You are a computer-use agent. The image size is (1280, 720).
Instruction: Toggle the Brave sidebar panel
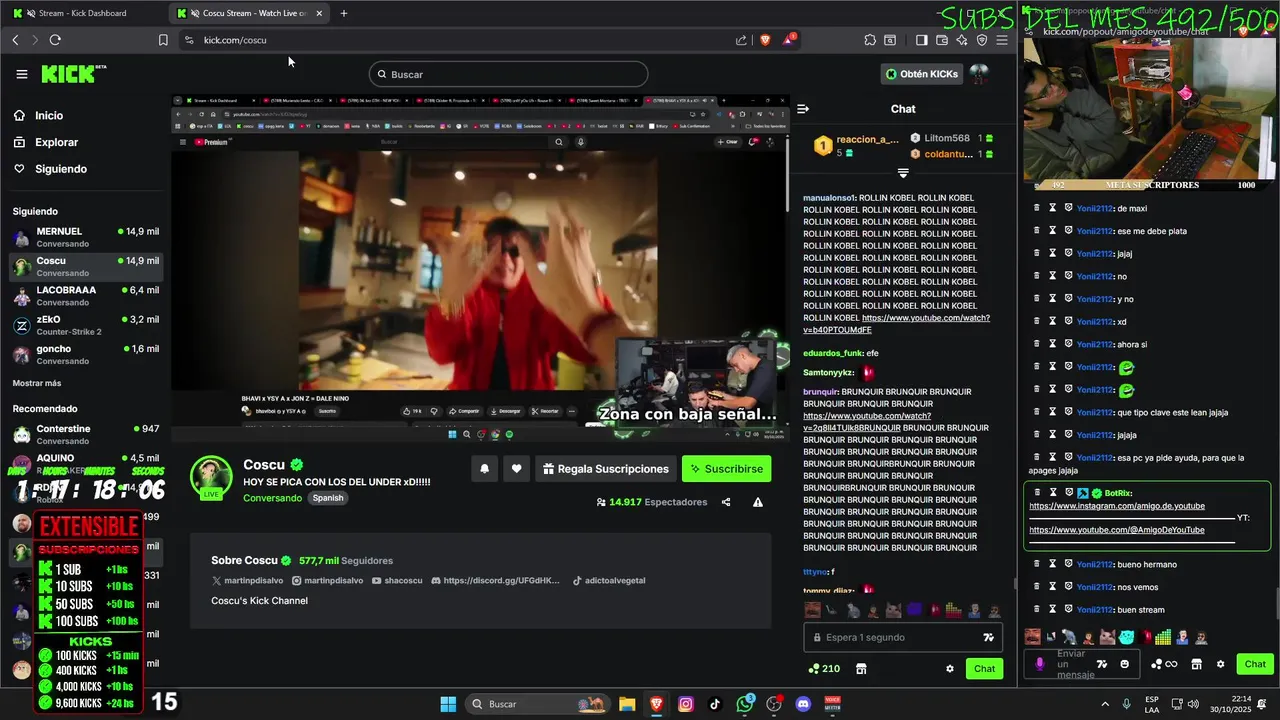(922, 40)
